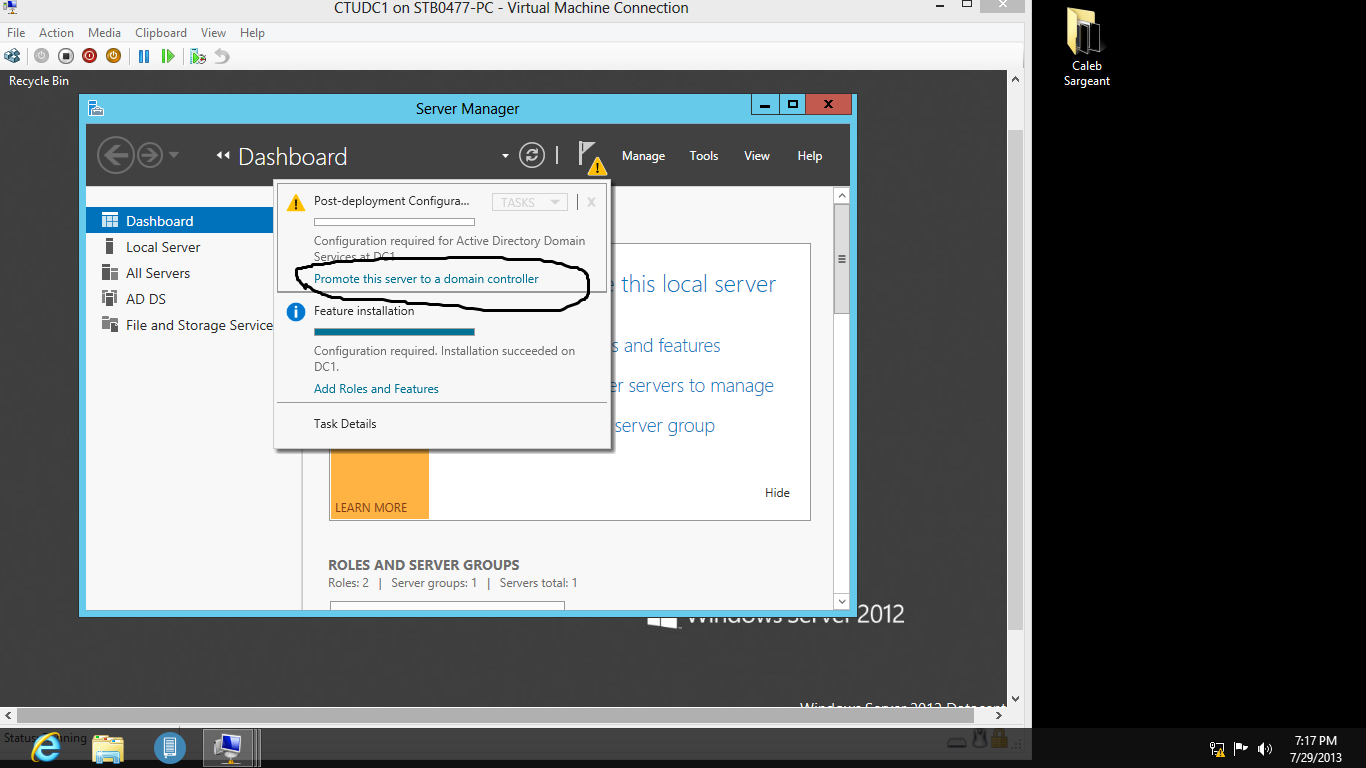Send Ctrl+Alt+Delete via the VM toolbar icon
The image size is (1366, 768).
[12, 56]
